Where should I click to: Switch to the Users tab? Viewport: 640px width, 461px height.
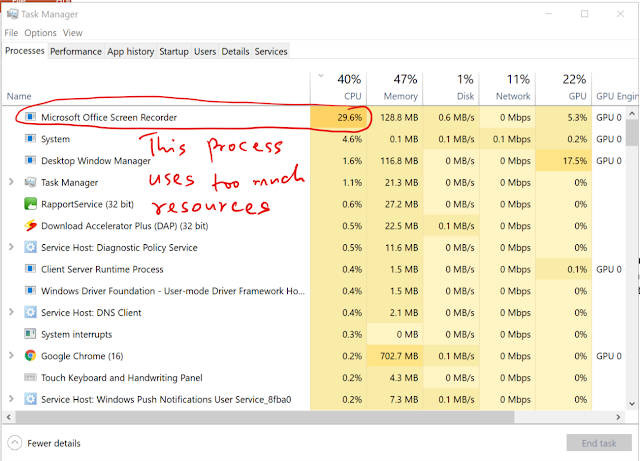205,51
